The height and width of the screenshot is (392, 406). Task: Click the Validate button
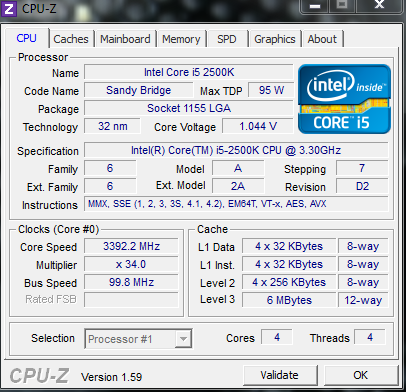coord(280,375)
